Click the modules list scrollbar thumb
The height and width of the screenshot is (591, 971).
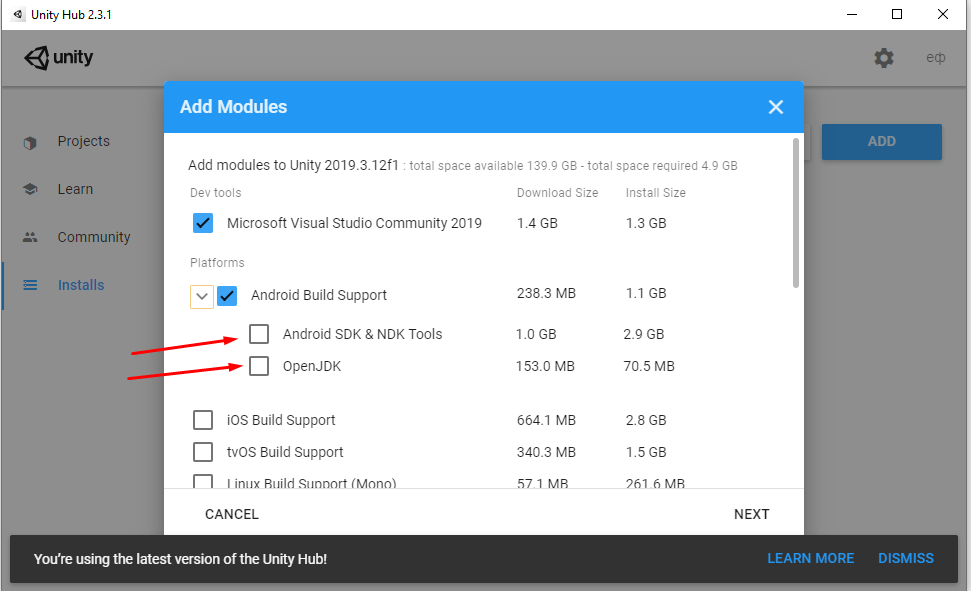coord(796,212)
